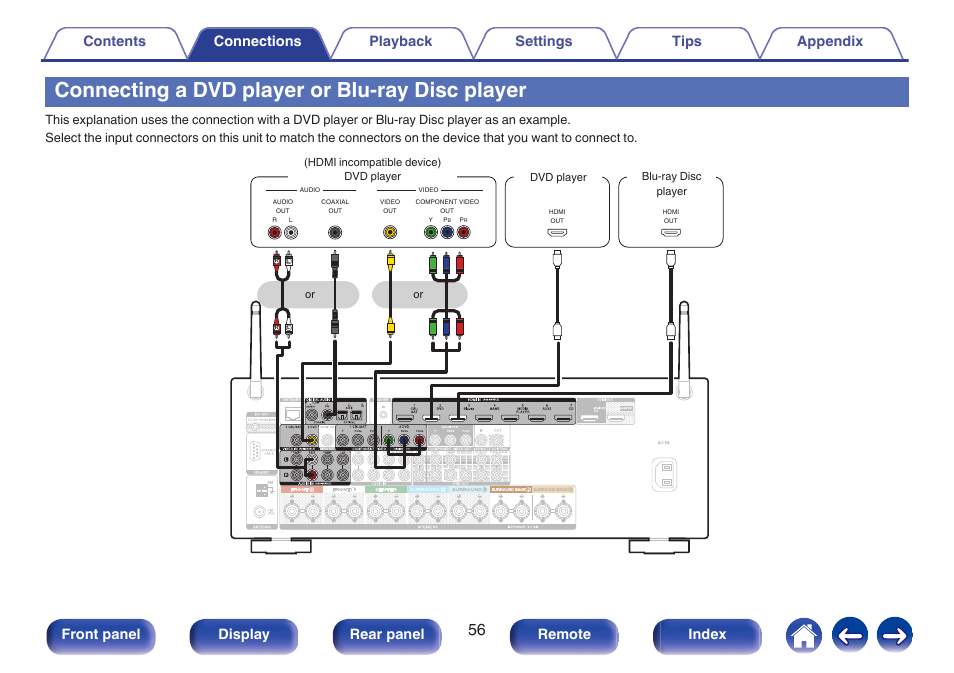Click the DVD player HDMI OUT port
Viewport: 954px width, 673px height.
click(x=557, y=232)
